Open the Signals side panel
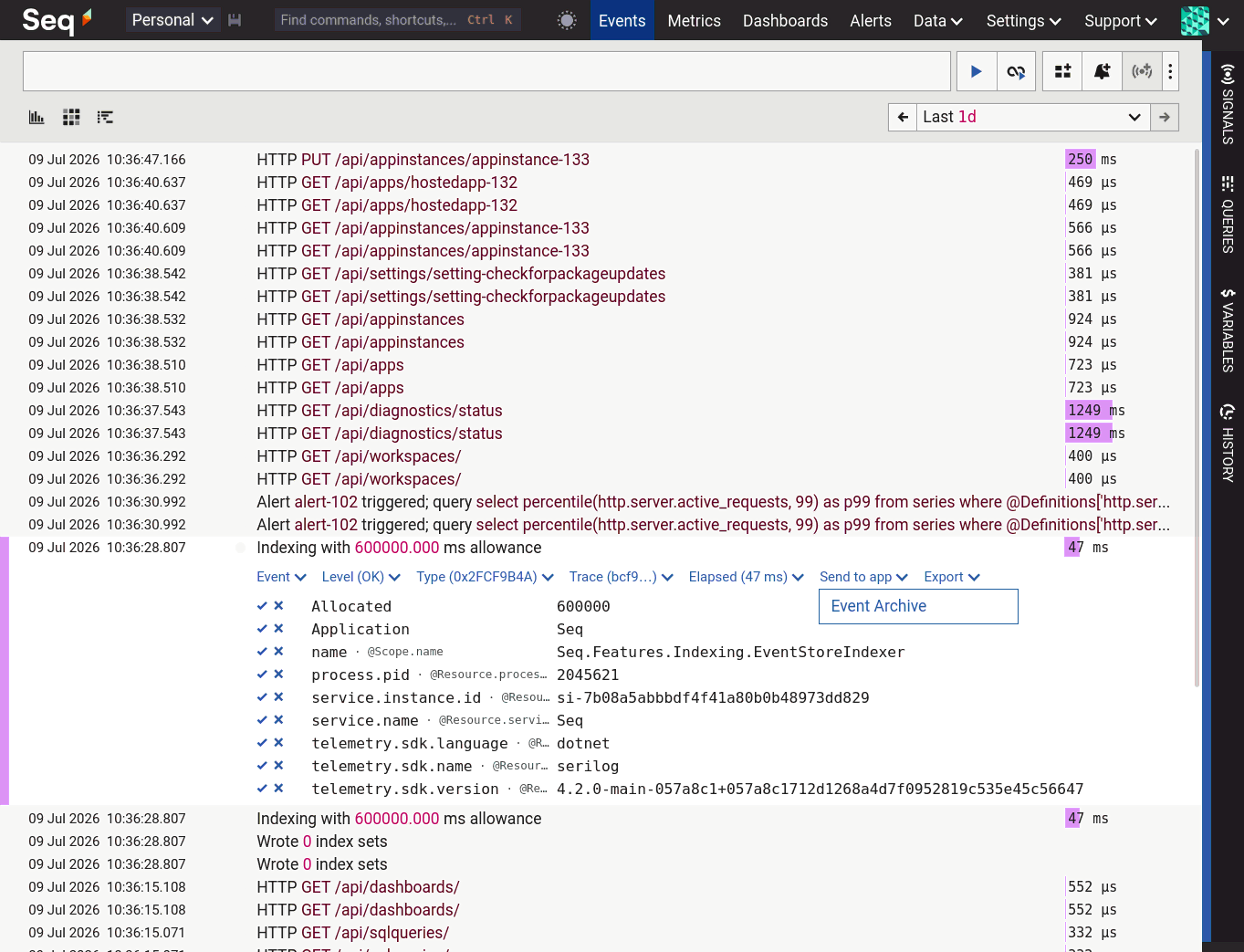The height and width of the screenshot is (952, 1244). [x=1228, y=104]
